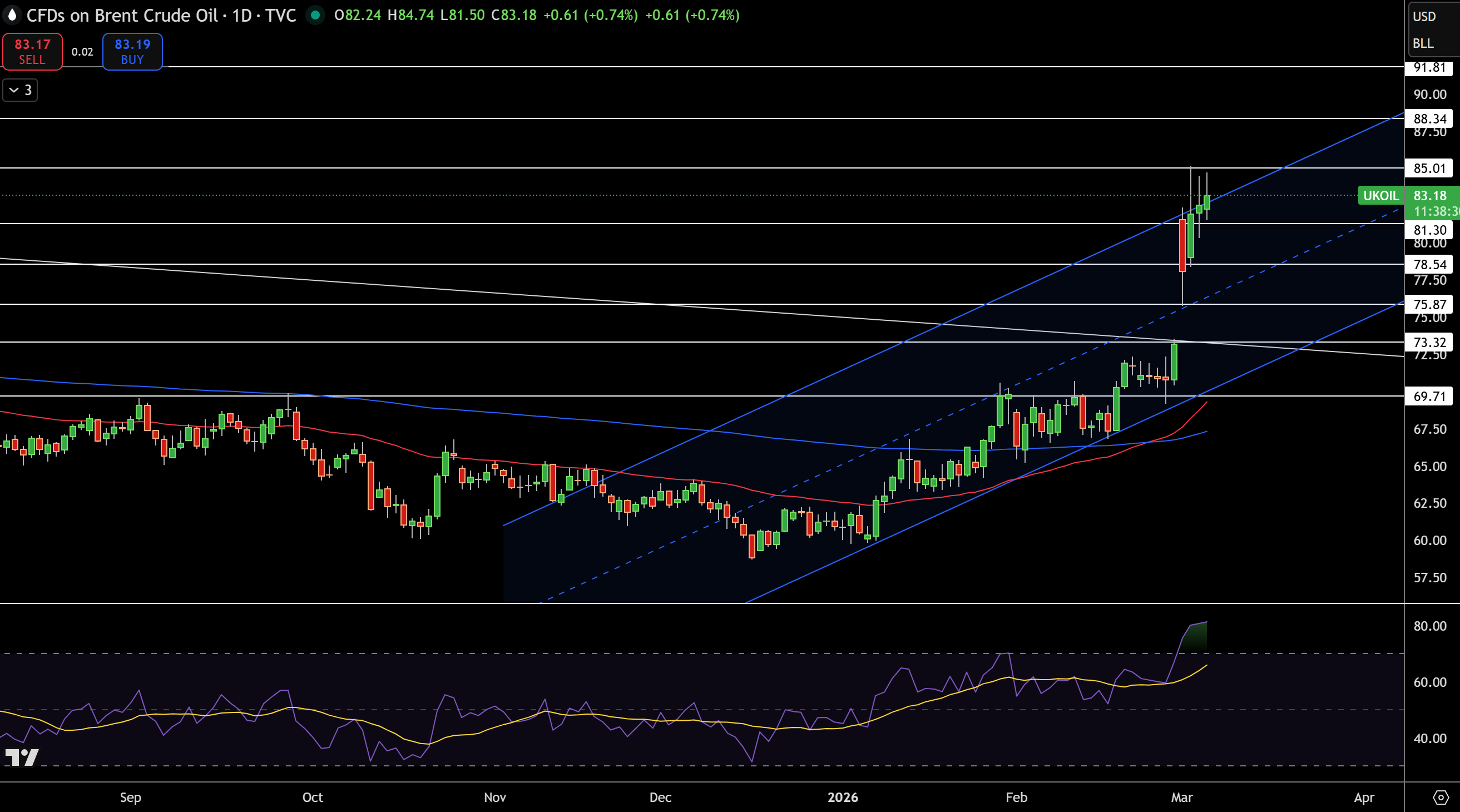1460x812 pixels.
Task: Click the Brent Crude oil drop symbol icon
Action: tap(11, 16)
